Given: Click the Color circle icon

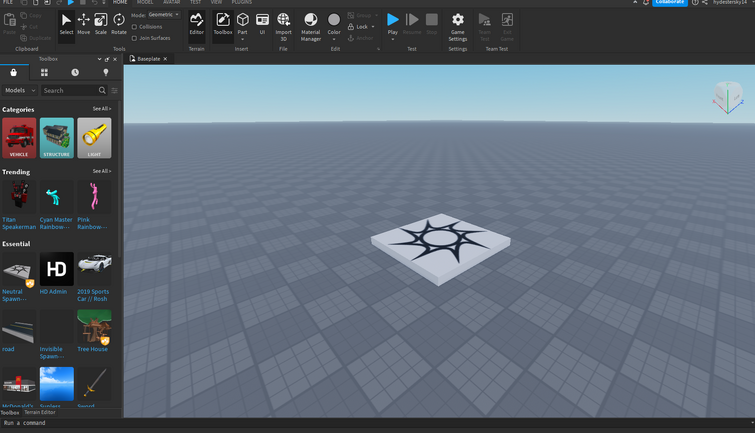Looking at the screenshot, I should [334, 20].
